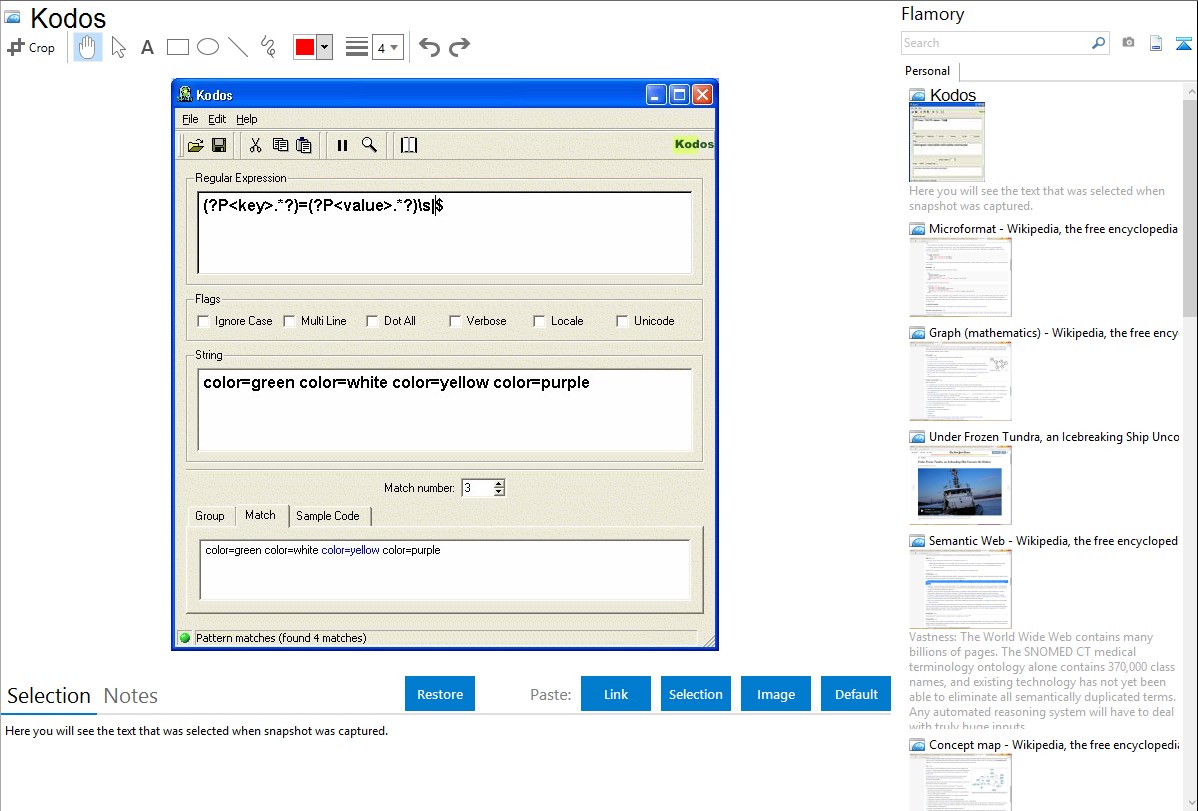
Task: Open the Sample Code tab
Action: (327, 516)
